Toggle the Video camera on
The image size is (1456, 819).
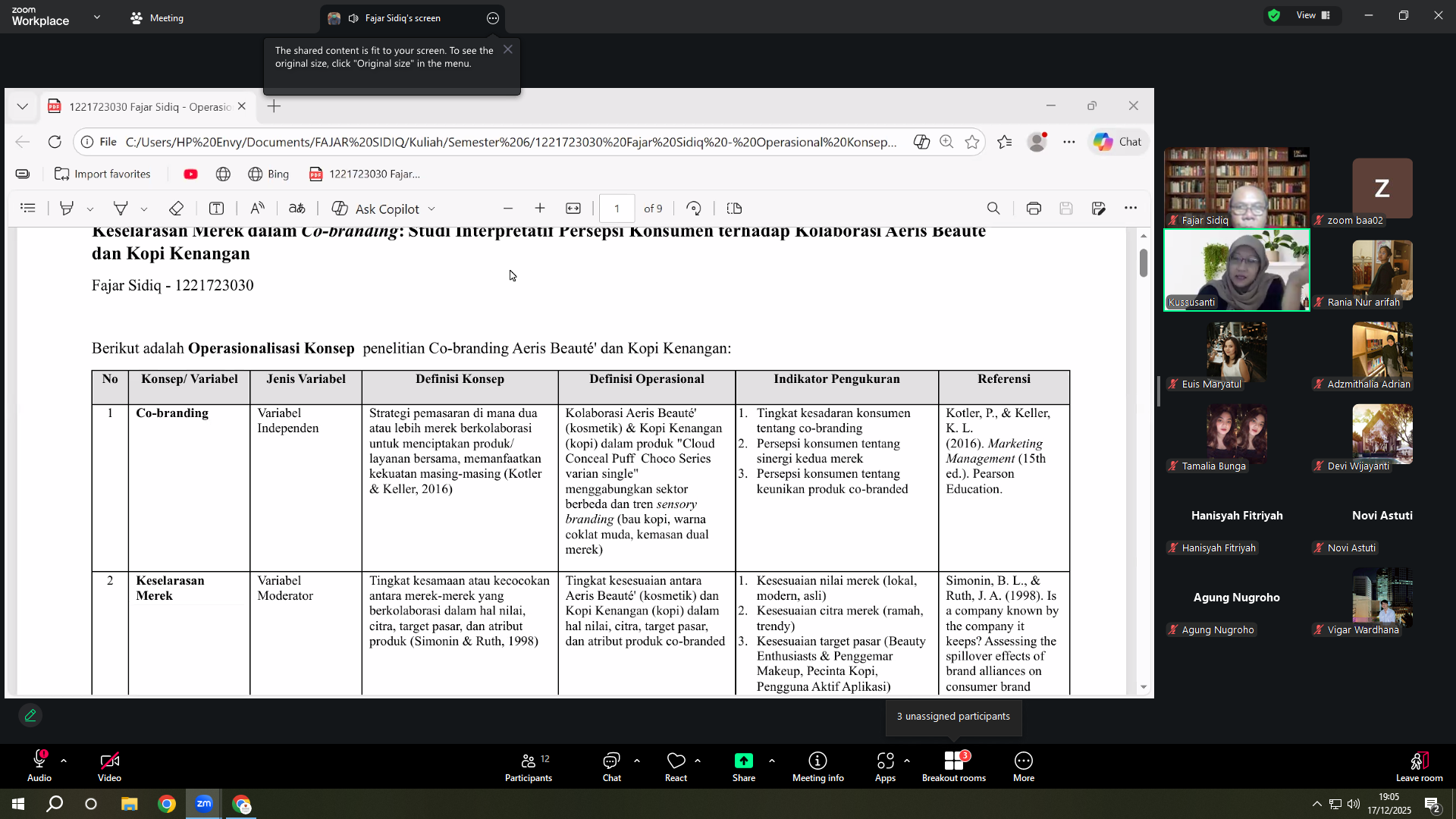click(x=109, y=766)
